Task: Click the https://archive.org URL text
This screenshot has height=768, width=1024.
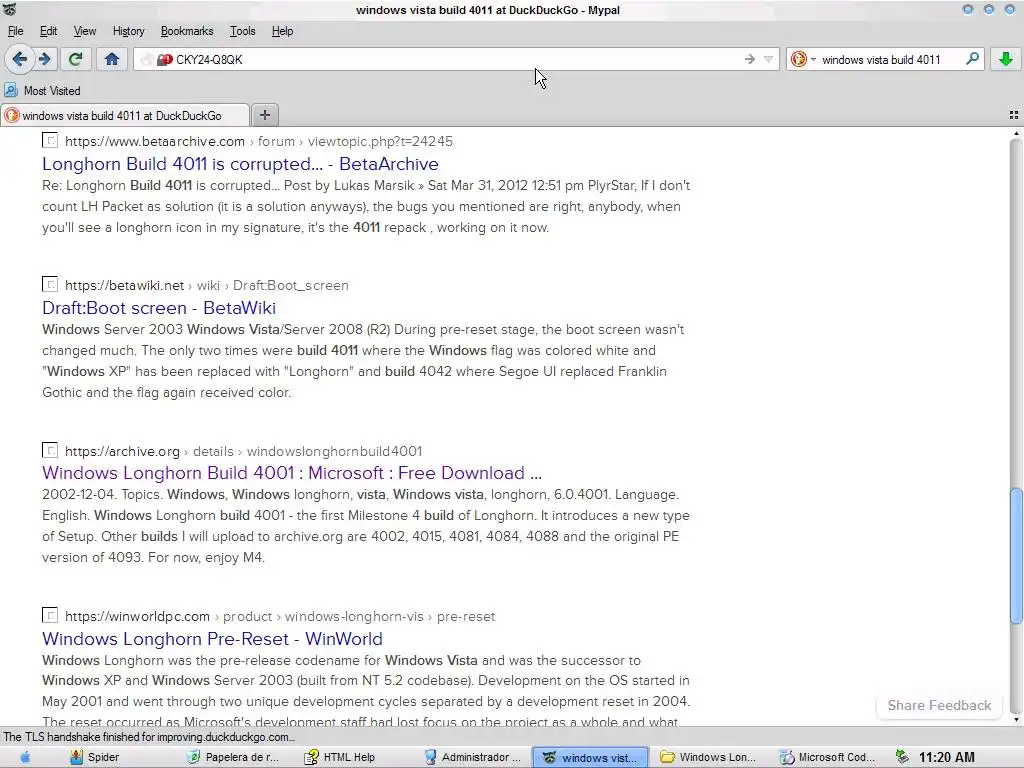Action: click(x=122, y=451)
